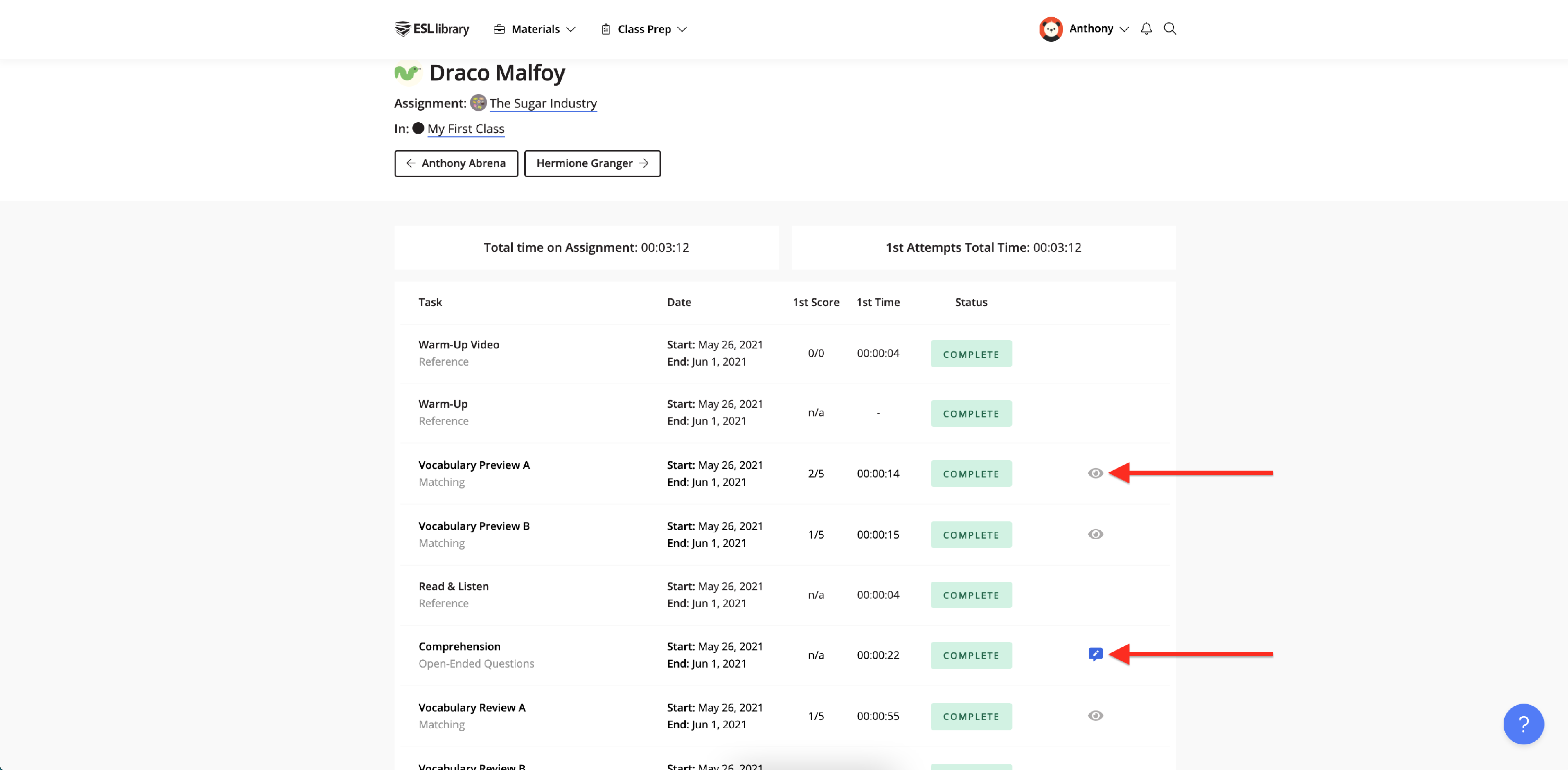Viewport: 1568px width, 770px height.
Task: Open the notifications bell
Action: tap(1146, 29)
